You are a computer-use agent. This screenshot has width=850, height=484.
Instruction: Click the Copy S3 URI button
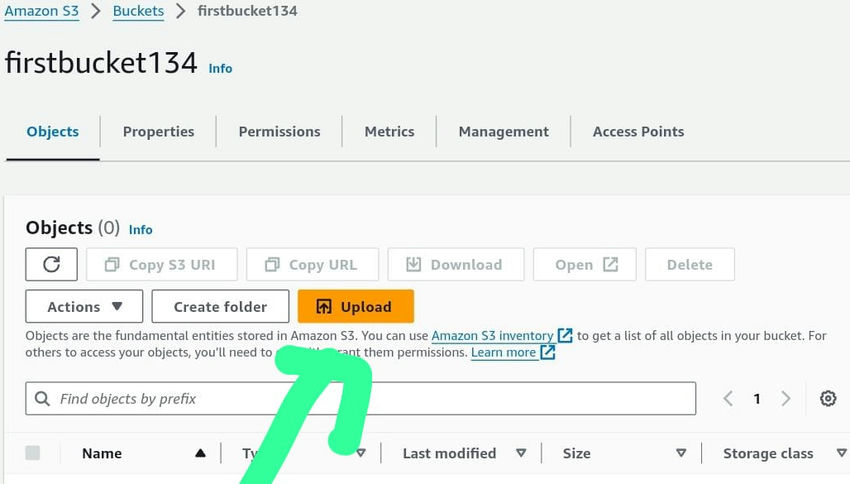pyautogui.click(x=162, y=264)
